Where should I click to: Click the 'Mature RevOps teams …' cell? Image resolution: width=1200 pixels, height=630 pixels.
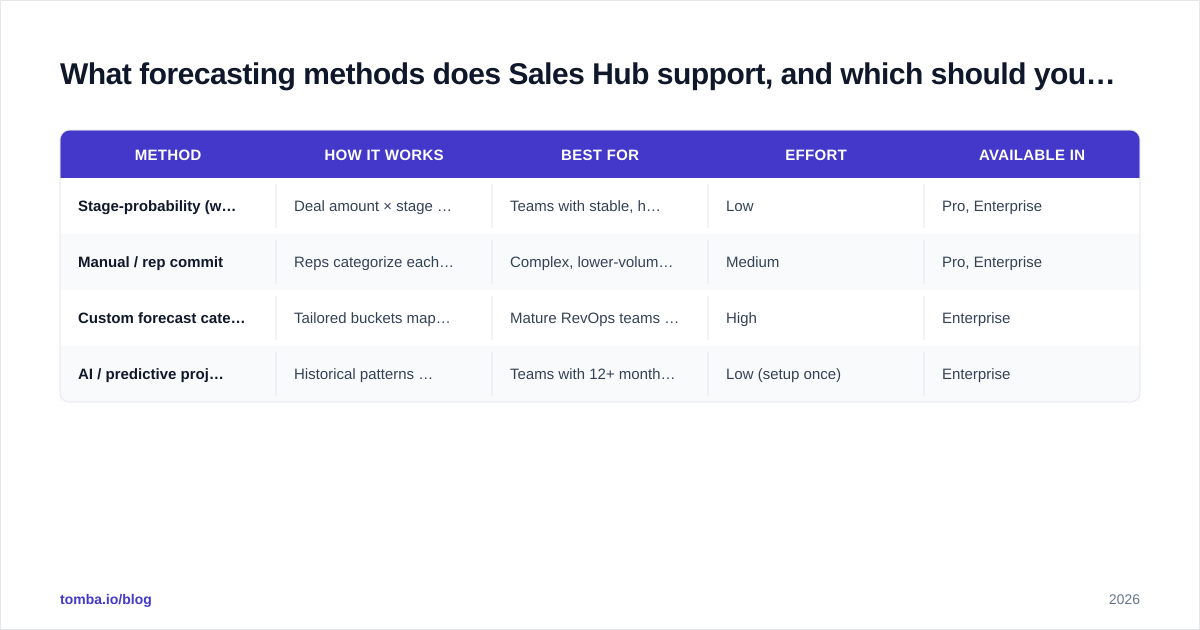click(600, 318)
